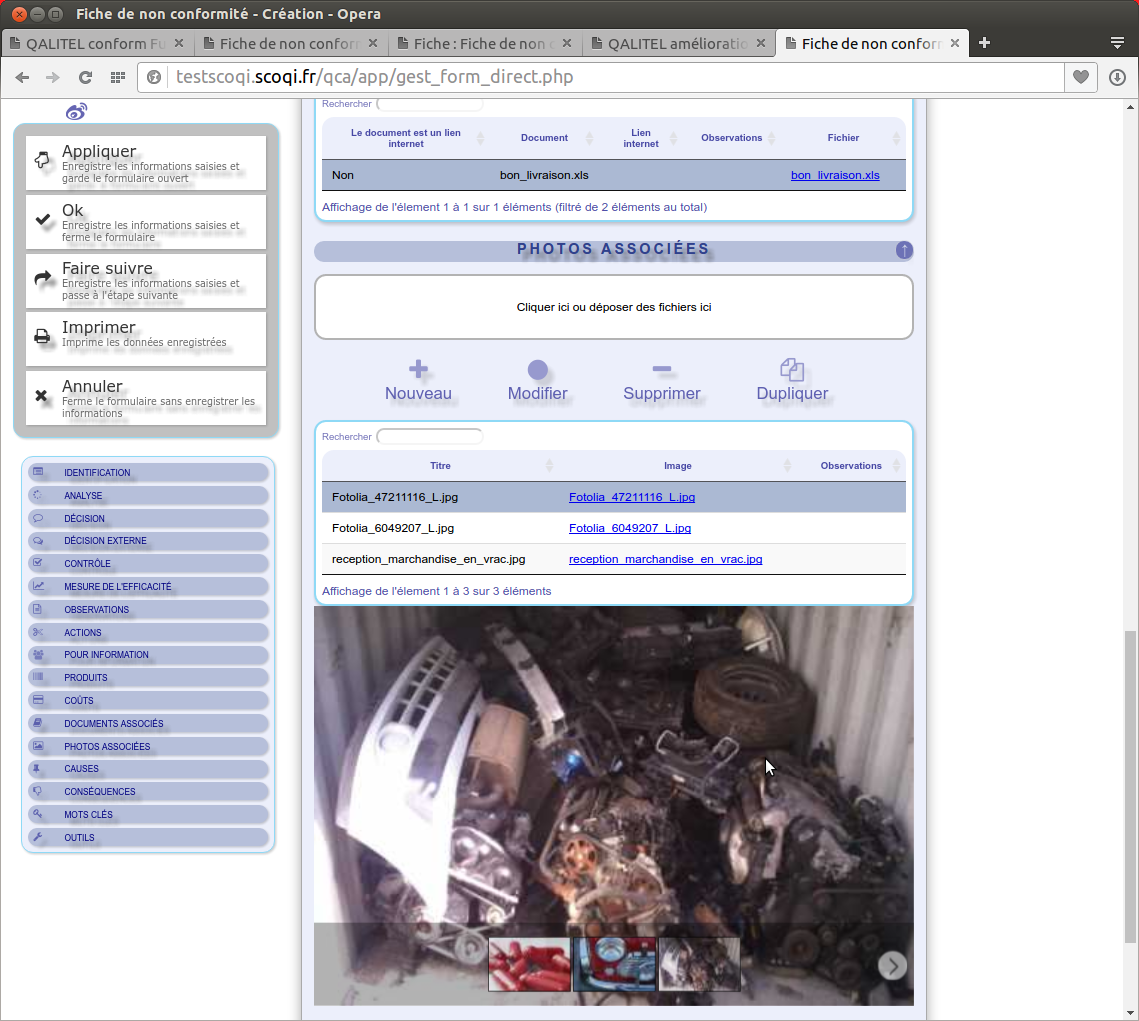Screen dimensions: 1139x1021
Task: Sort by Lien internet column
Action: point(641,138)
